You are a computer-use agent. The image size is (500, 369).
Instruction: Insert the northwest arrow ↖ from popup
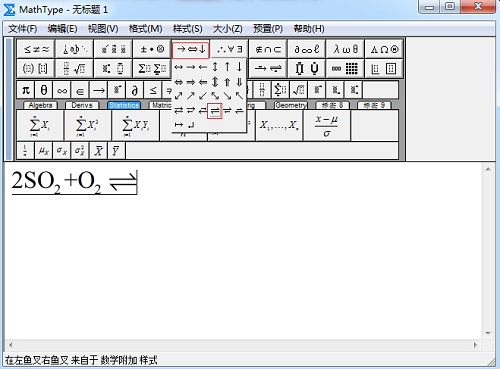pyautogui.click(x=239, y=96)
